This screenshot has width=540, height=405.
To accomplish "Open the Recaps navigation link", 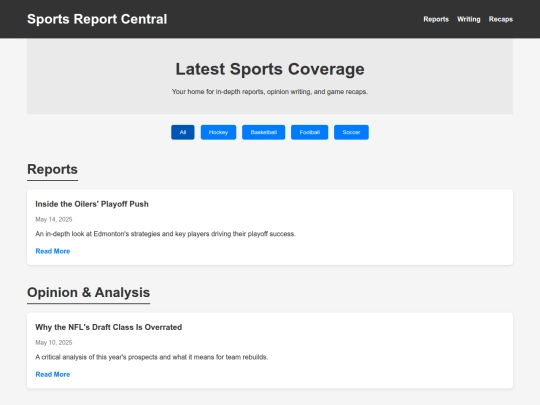I will click(x=501, y=19).
